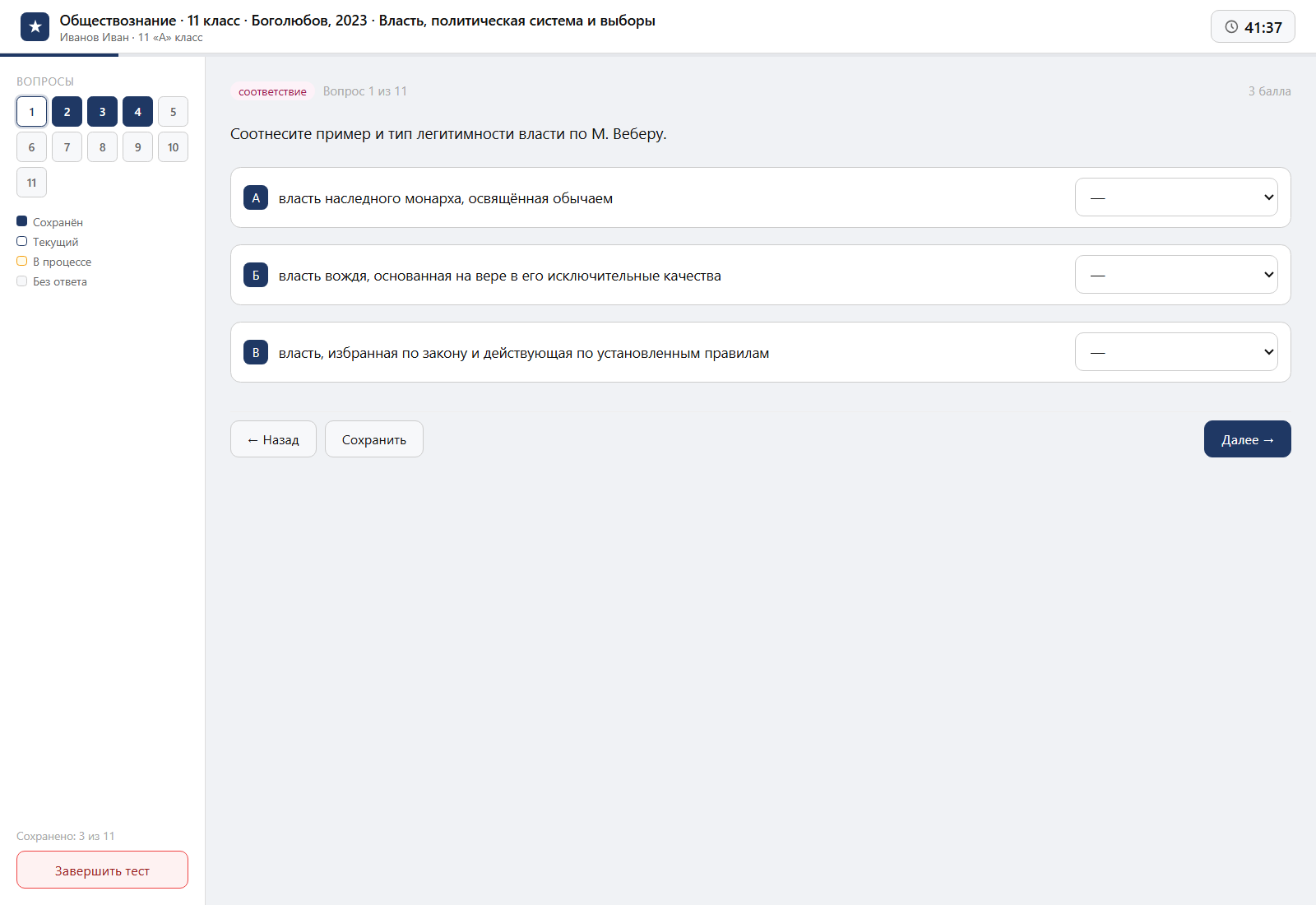Click the 3 балла label
The width and height of the screenshot is (1316, 905).
(x=1270, y=91)
